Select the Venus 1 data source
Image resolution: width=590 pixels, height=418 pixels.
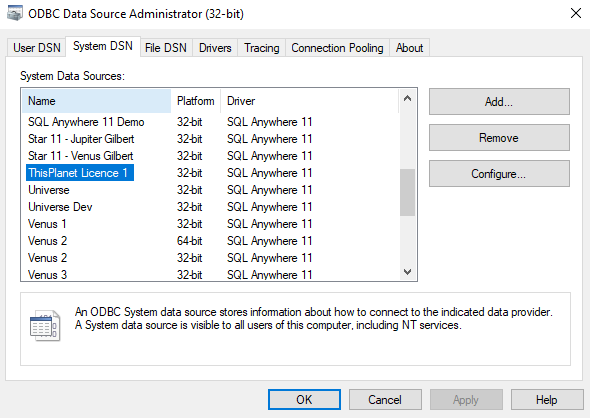coord(47,224)
